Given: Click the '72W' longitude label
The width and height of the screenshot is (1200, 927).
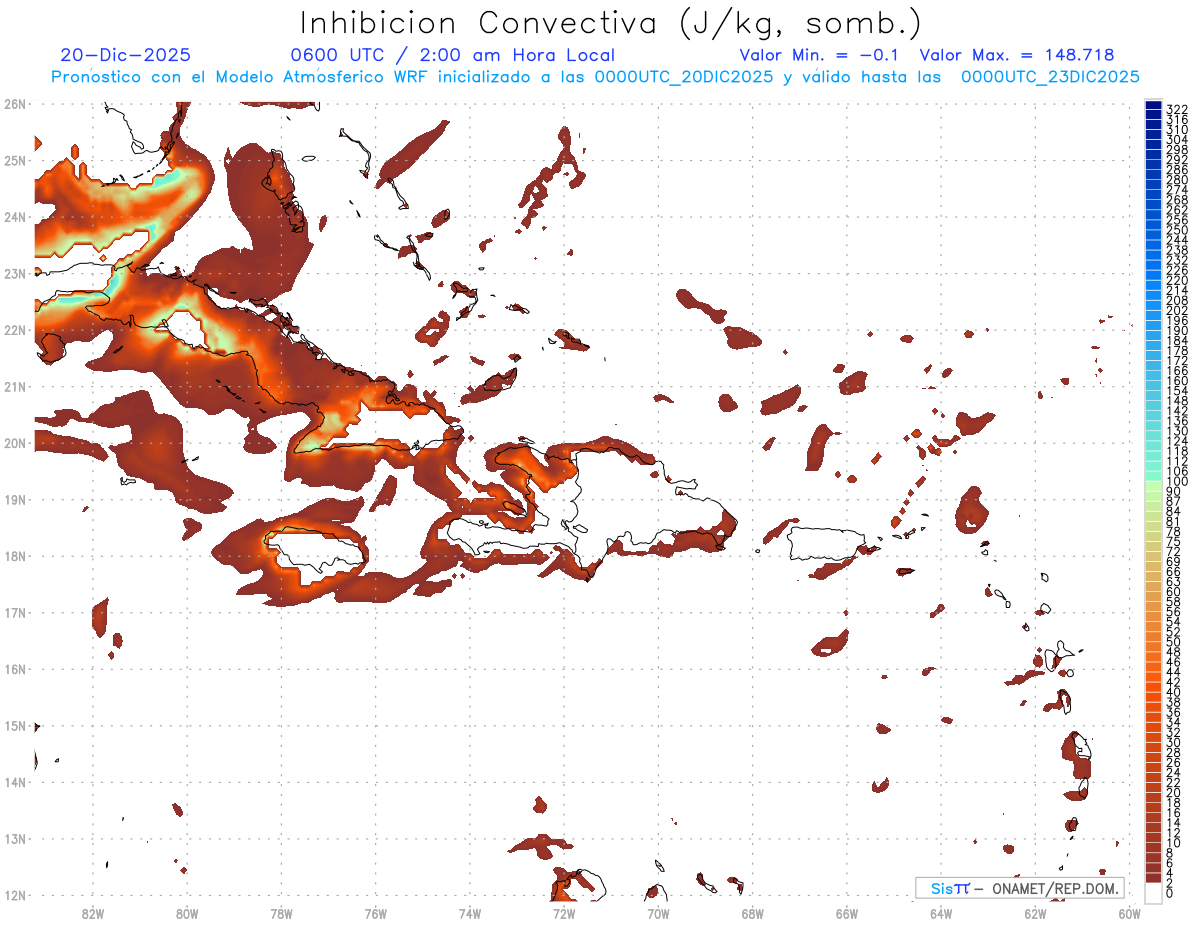Looking at the screenshot, I should coord(564,912).
